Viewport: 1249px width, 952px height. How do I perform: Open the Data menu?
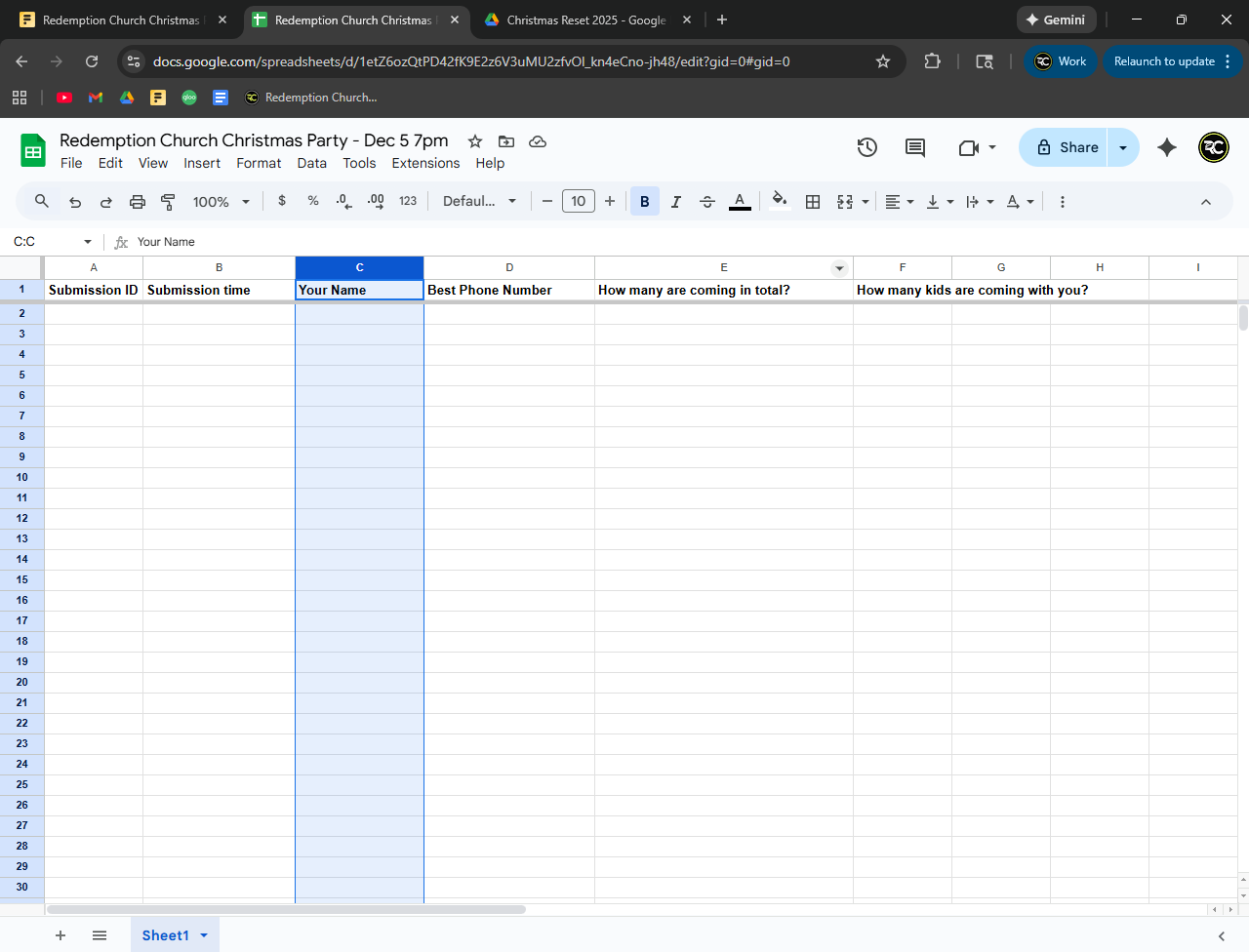coord(311,163)
